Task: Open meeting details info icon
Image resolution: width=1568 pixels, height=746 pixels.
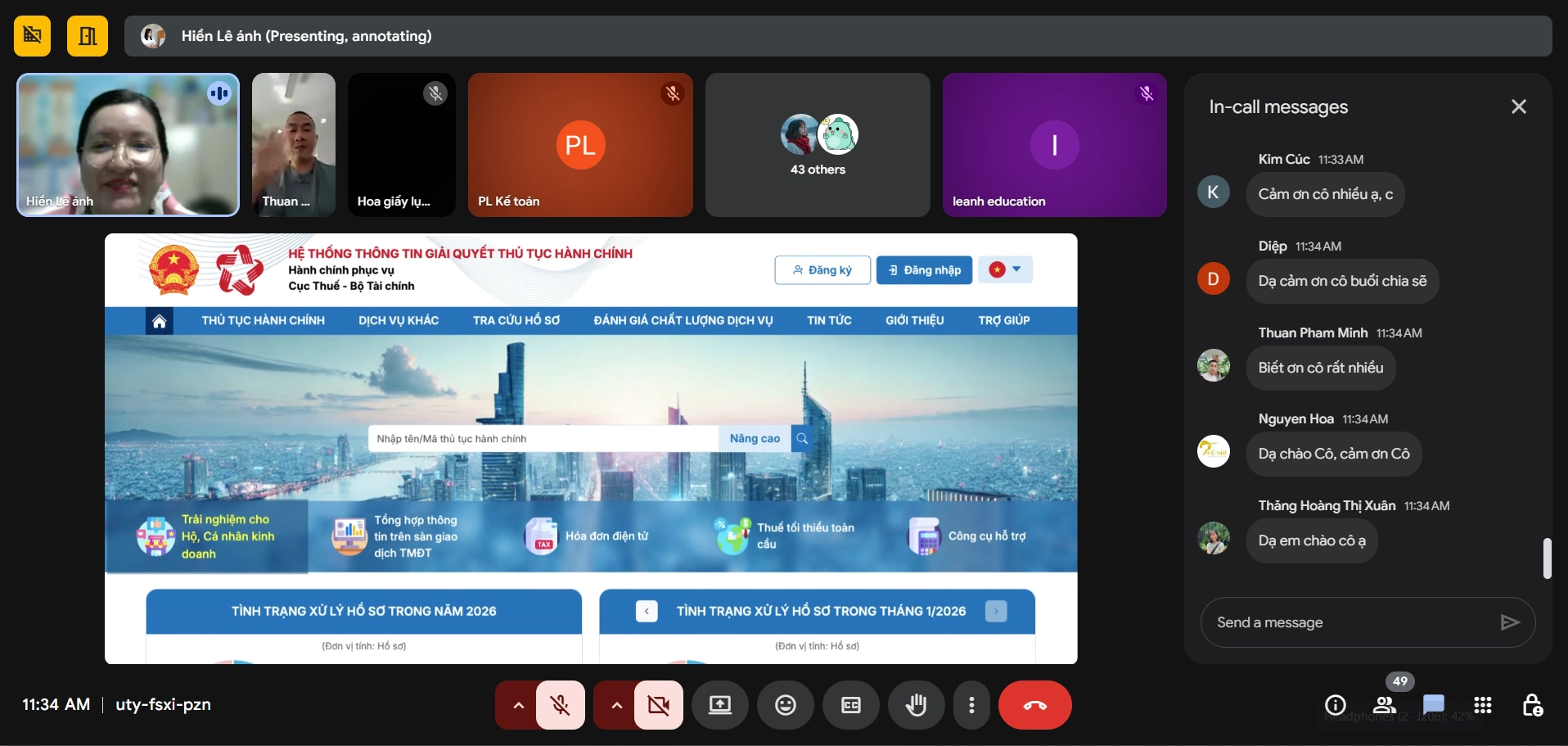Action: tap(1335, 705)
